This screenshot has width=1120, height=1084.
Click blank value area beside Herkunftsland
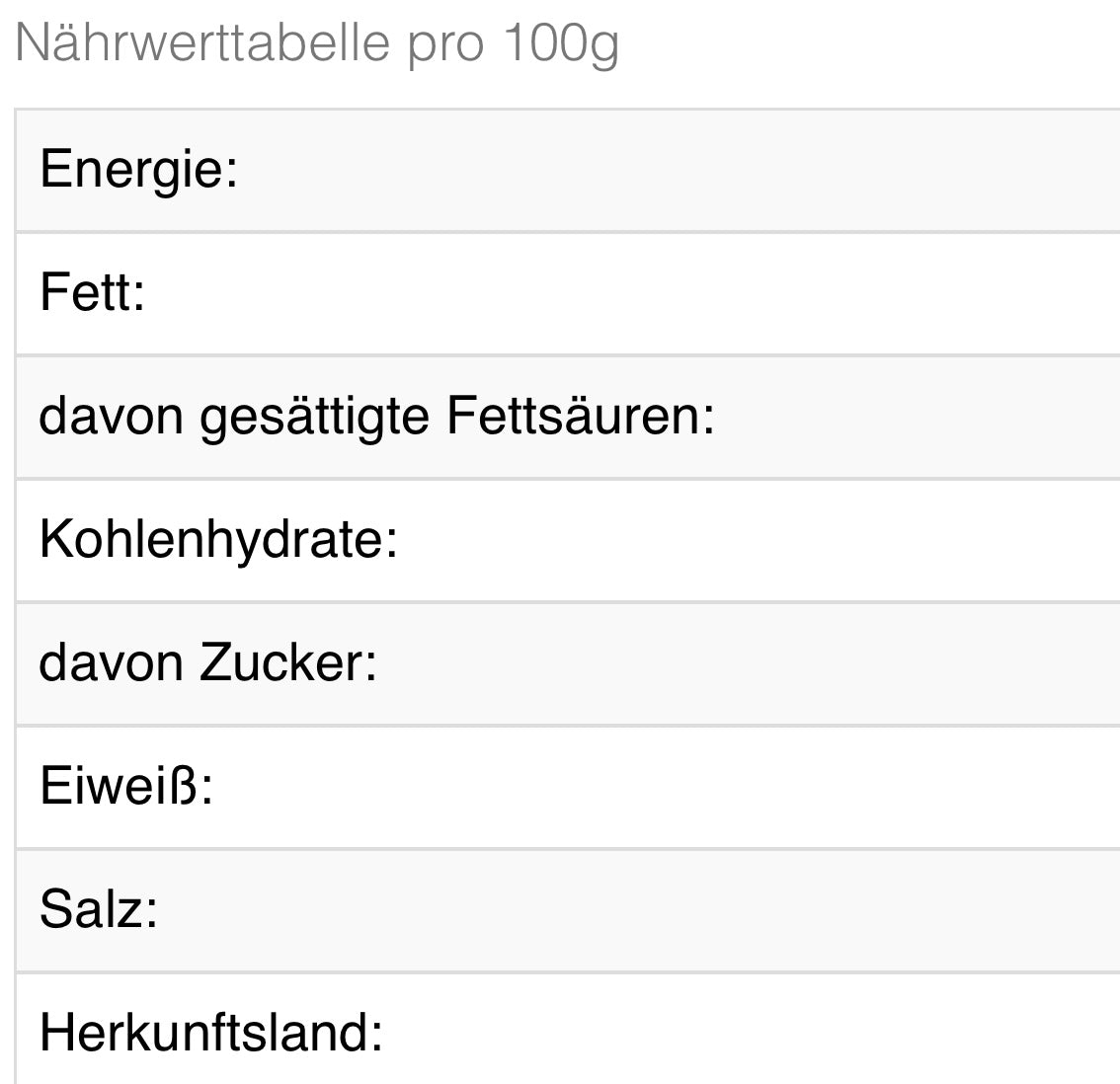pyautogui.click(x=790, y=1033)
